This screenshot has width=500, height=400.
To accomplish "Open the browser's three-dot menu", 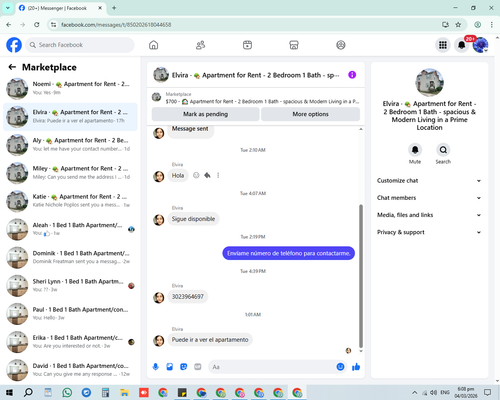I will [492, 25].
